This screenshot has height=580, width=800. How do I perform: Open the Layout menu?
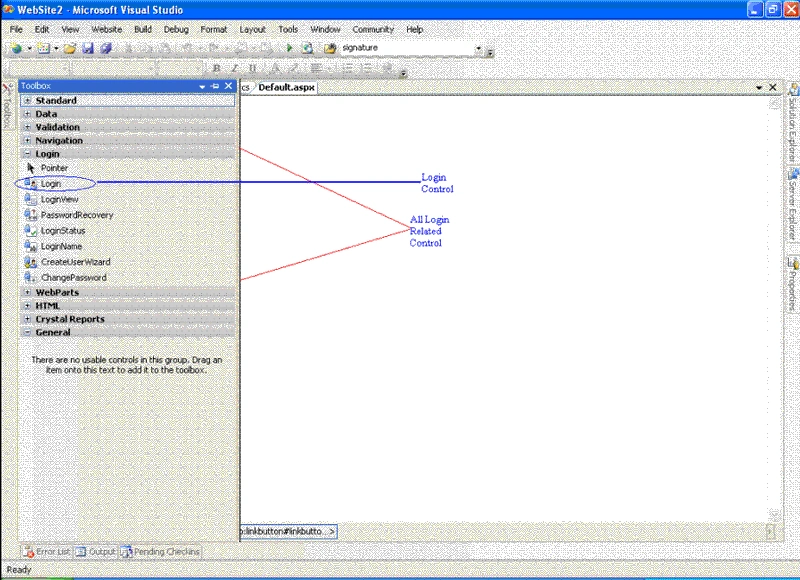253,30
